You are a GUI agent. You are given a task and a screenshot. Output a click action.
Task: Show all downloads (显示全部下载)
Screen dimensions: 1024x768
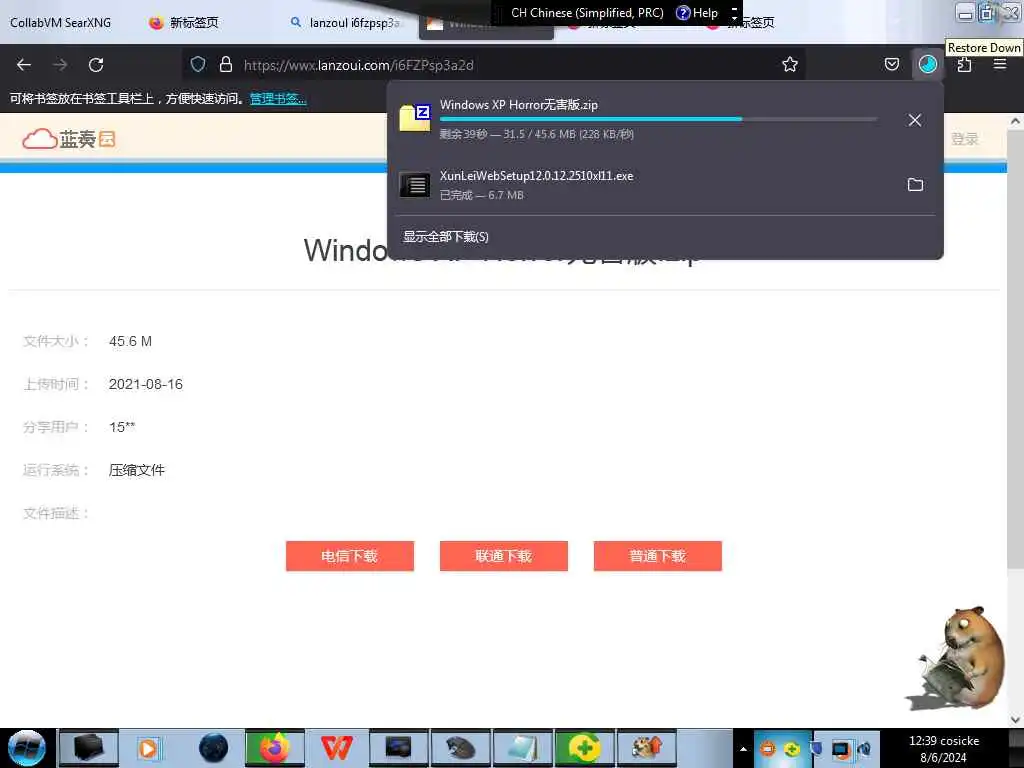click(446, 236)
